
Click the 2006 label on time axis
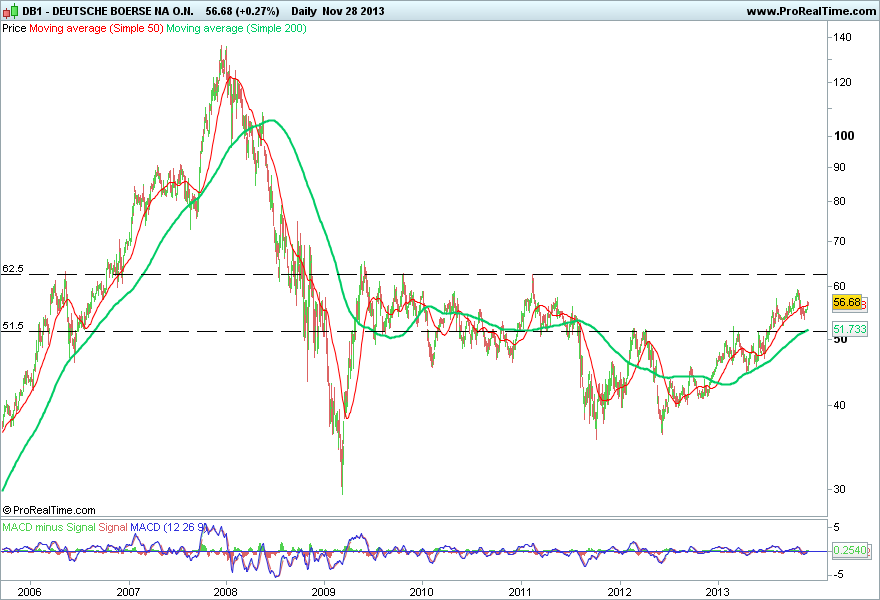[29, 592]
